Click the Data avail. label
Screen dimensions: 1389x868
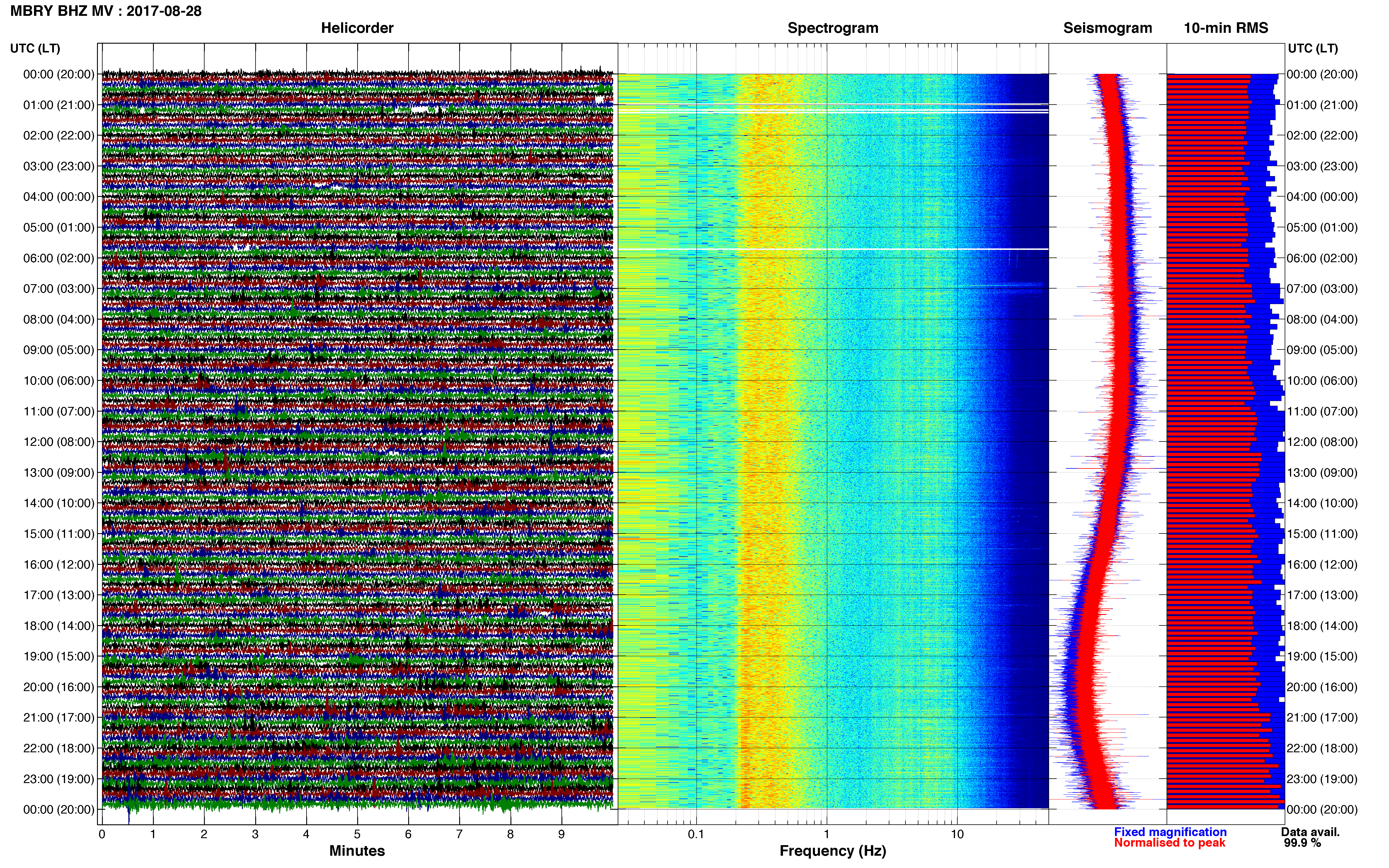click(1310, 832)
